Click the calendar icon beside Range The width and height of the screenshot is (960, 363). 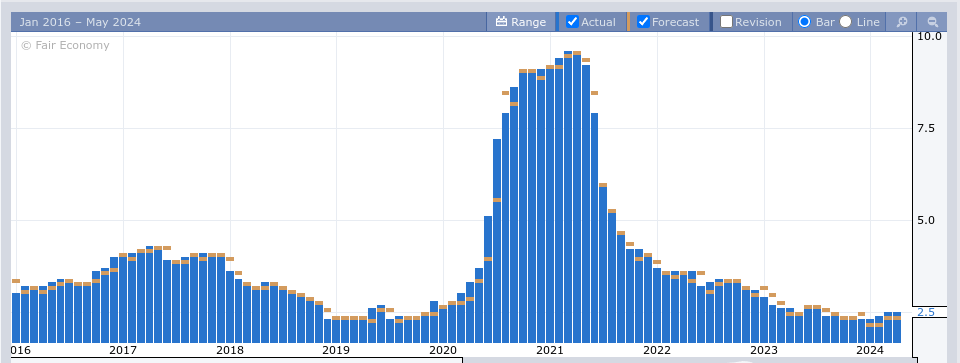point(501,22)
